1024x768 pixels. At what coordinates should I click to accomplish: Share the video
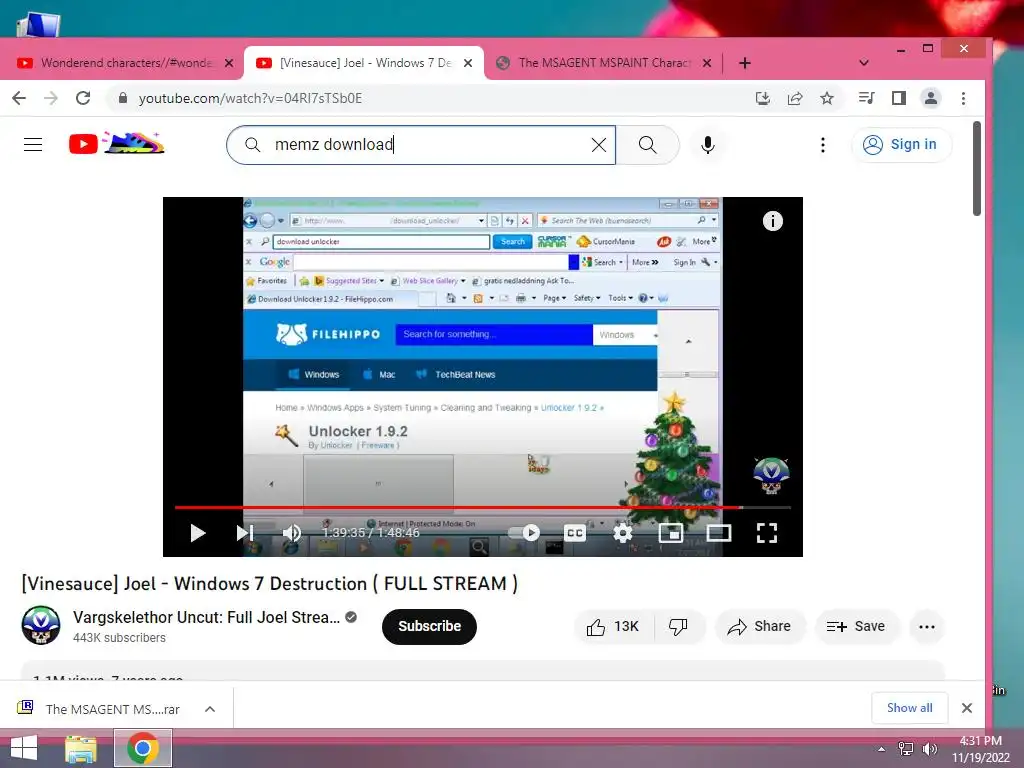pos(760,627)
